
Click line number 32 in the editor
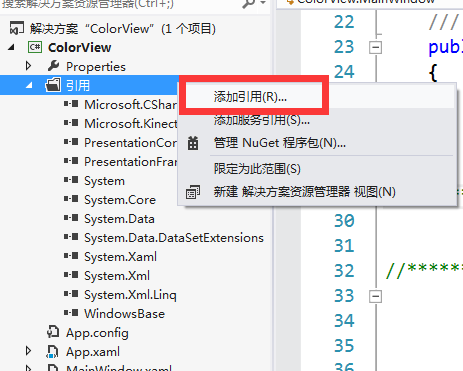pos(344,271)
